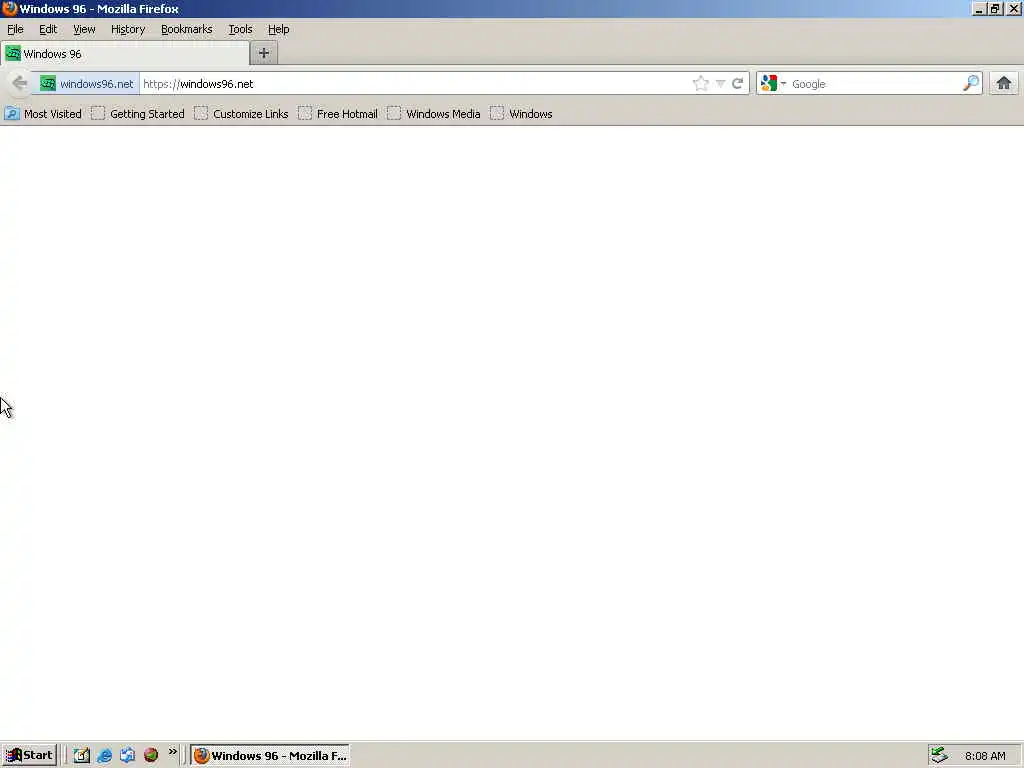Click the Show Desktop quick launch icon

point(81,756)
